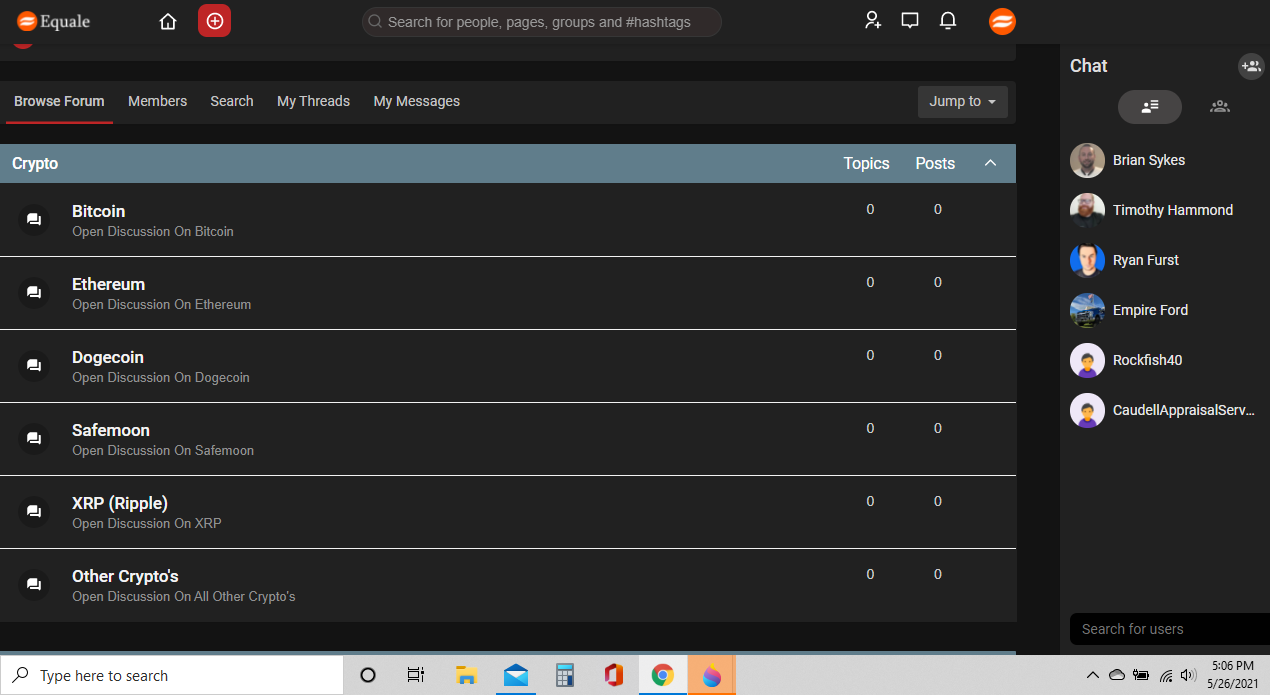Switch to the chat groups tab
This screenshot has height=695, width=1270.
1219,107
